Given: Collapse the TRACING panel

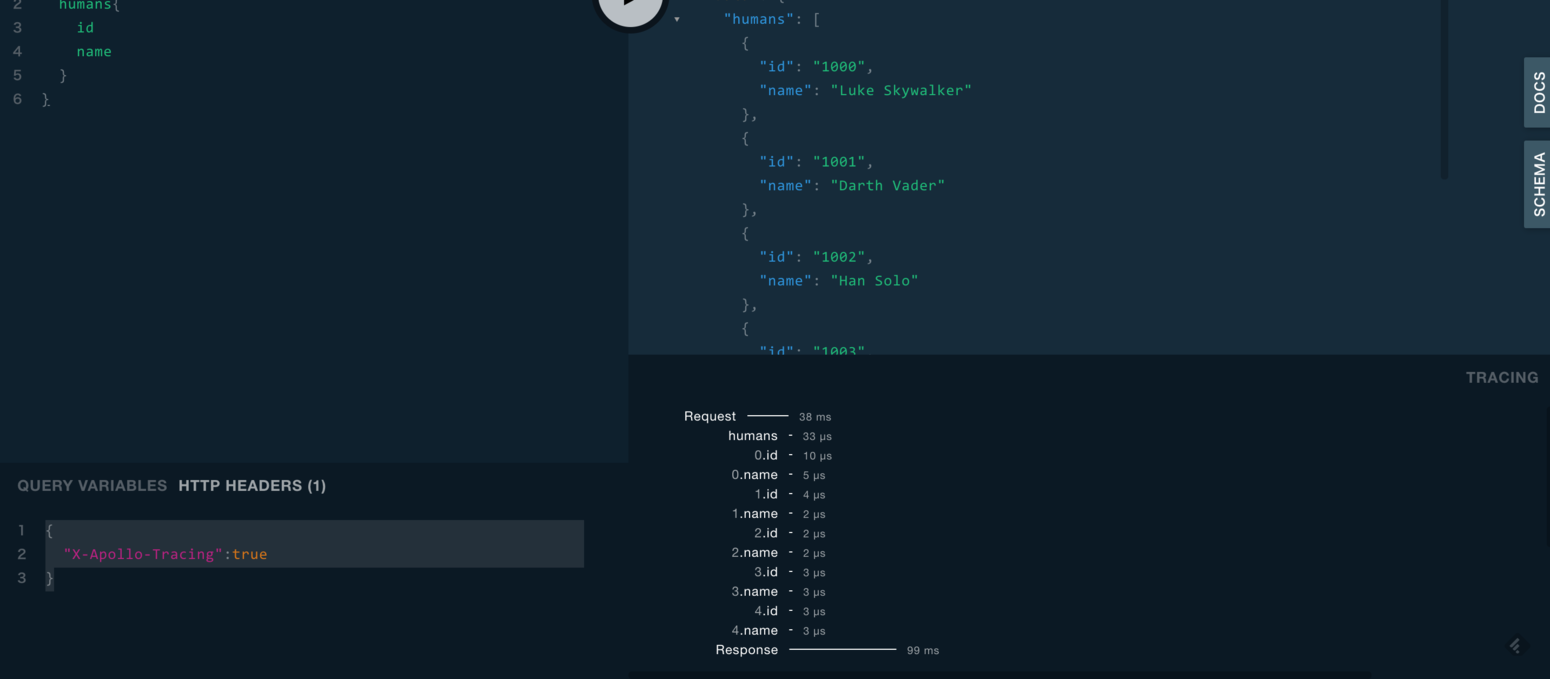Looking at the screenshot, I should (1501, 377).
